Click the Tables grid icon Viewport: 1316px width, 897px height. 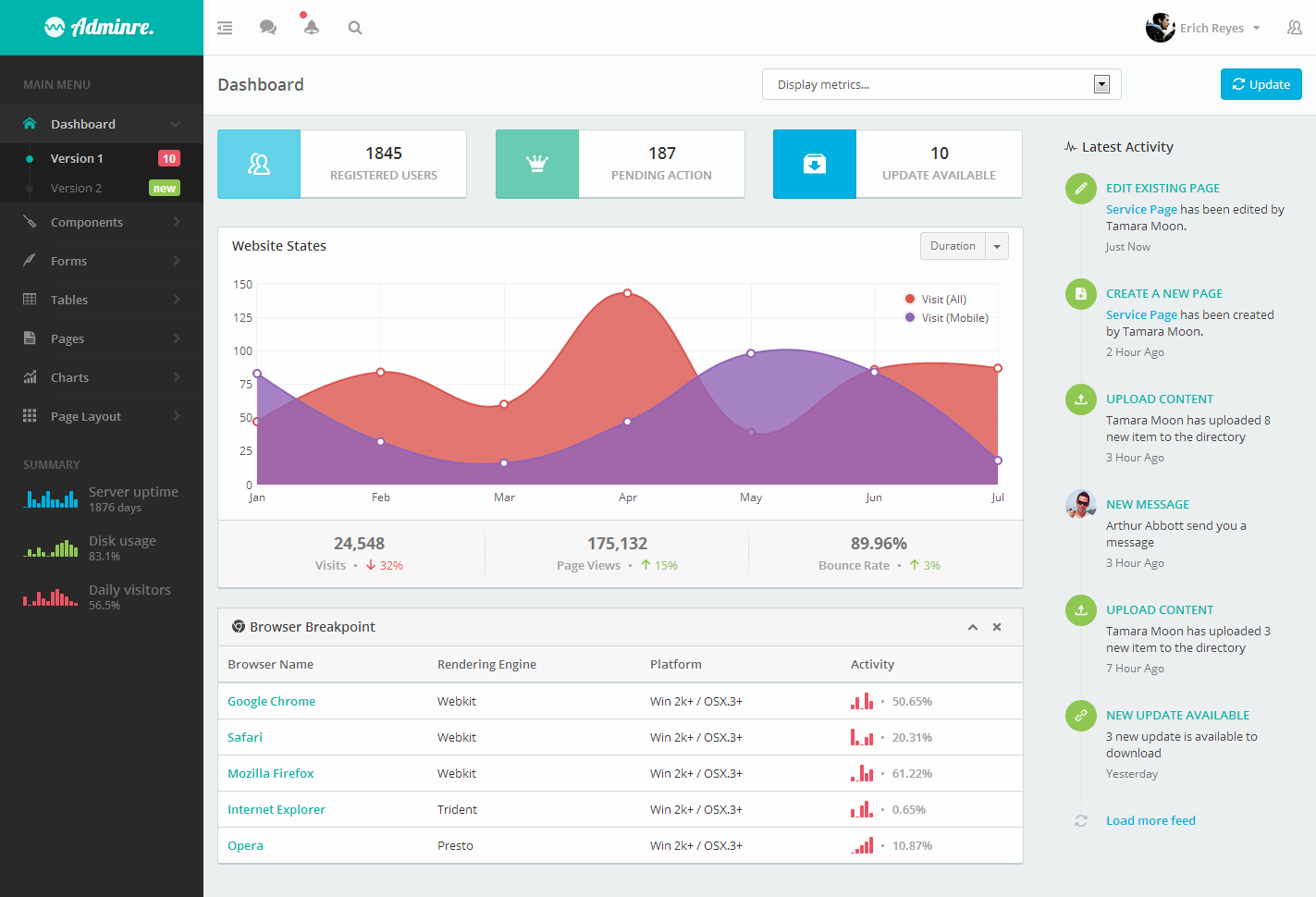30,299
